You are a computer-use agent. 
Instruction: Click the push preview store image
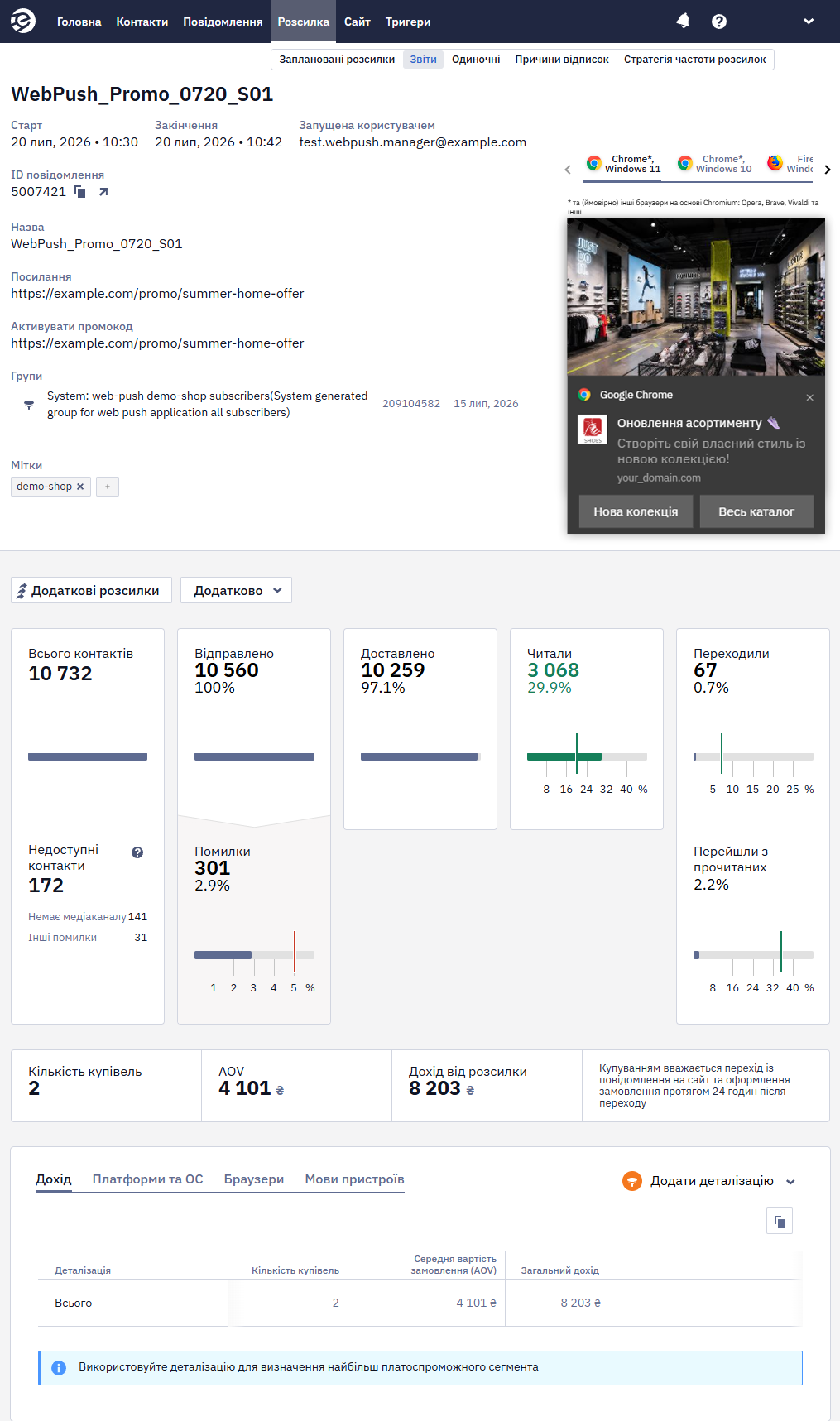click(x=696, y=296)
